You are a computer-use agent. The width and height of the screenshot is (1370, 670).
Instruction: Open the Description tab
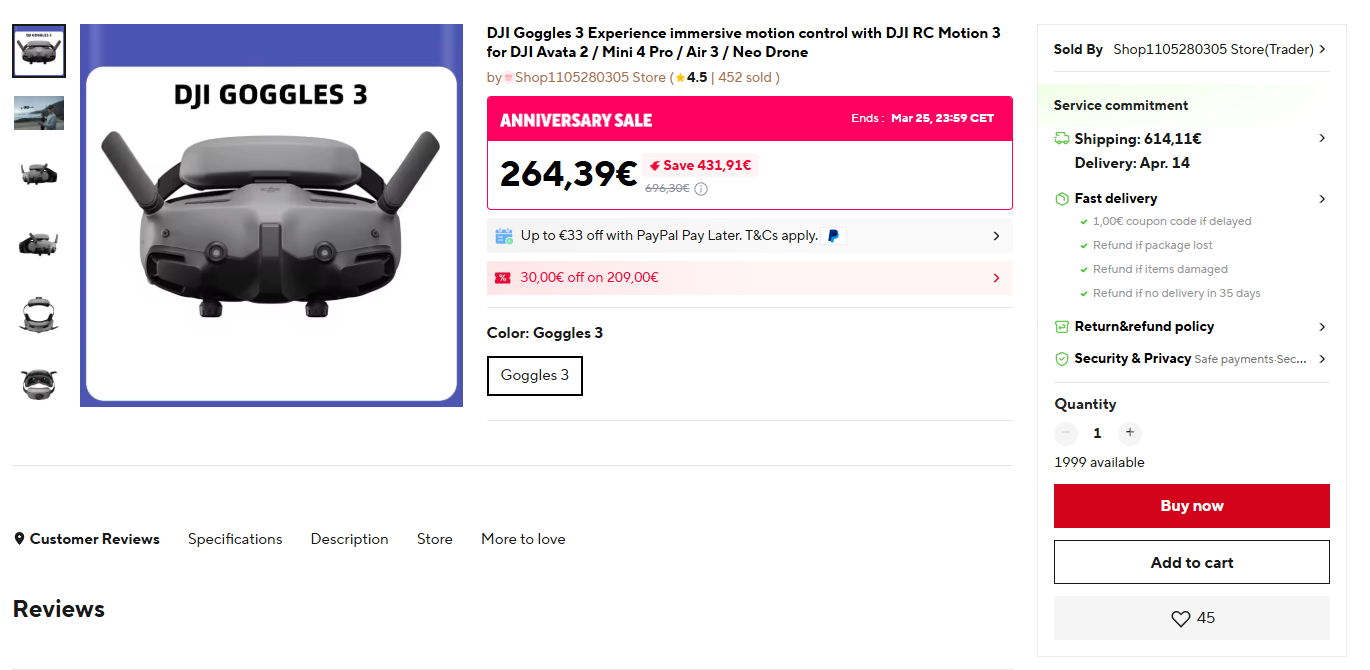point(349,539)
